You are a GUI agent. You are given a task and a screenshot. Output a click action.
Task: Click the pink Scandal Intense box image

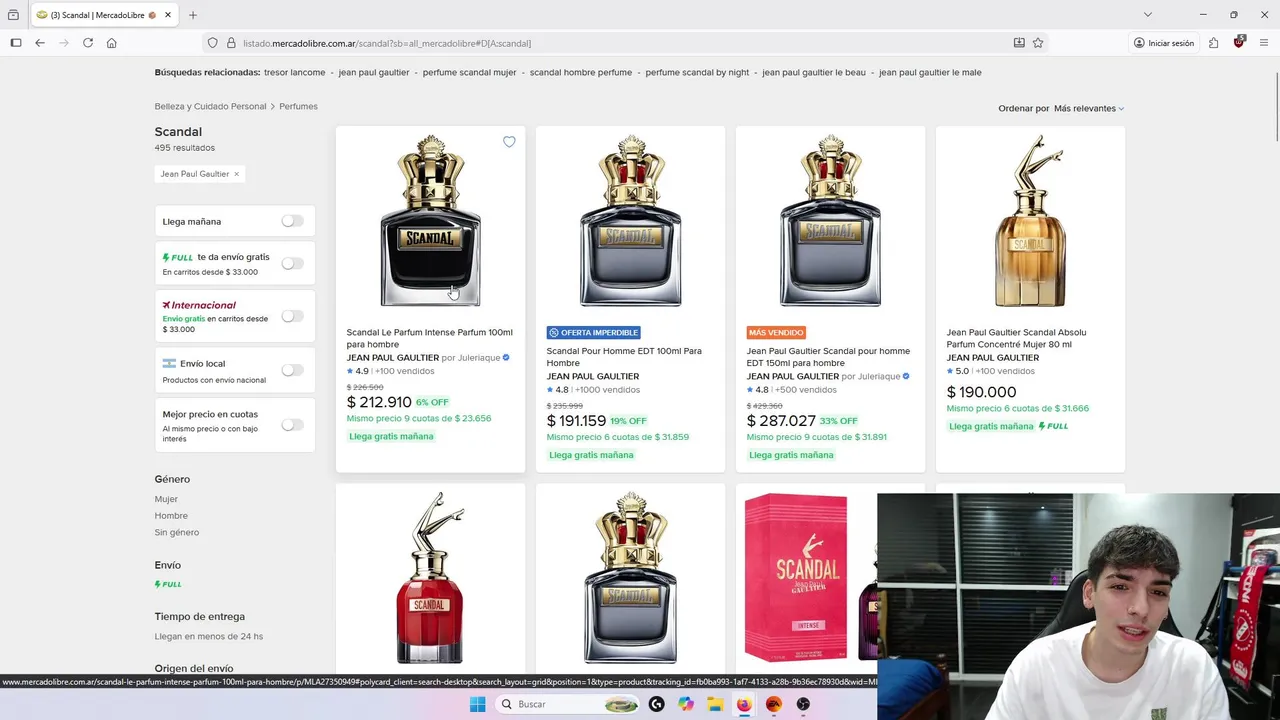[796, 577]
